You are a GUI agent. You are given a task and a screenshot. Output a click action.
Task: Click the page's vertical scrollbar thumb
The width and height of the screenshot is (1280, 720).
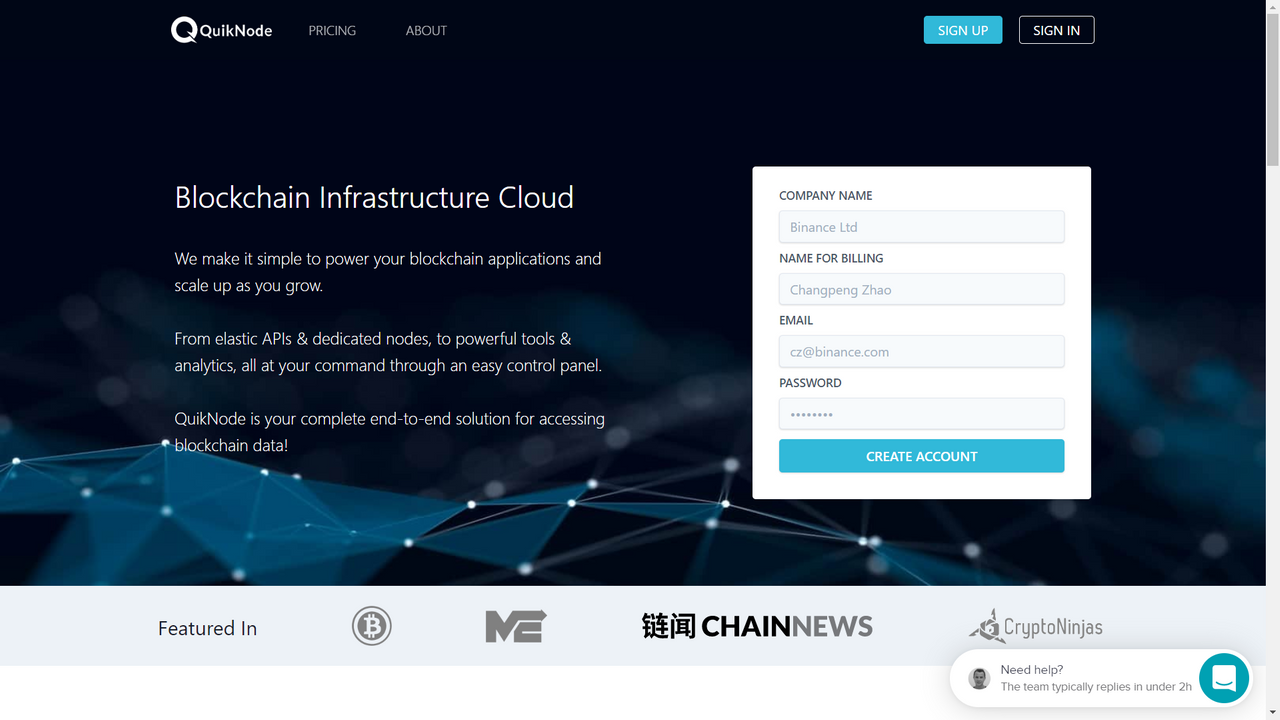click(x=1272, y=90)
